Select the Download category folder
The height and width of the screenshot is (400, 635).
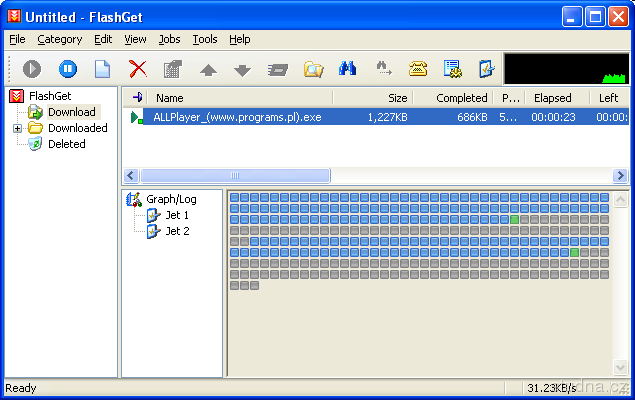pyautogui.click(x=72, y=112)
